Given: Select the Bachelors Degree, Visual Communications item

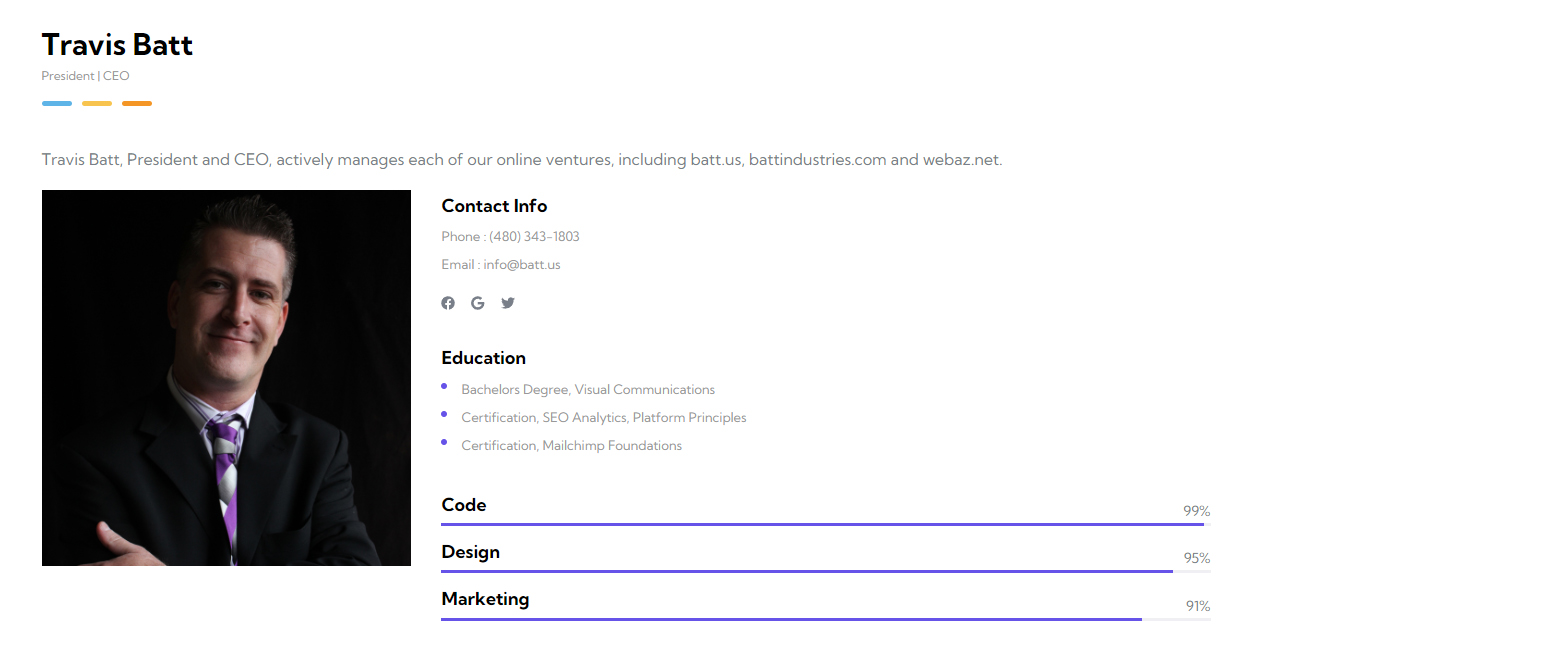Looking at the screenshot, I should [x=588, y=390].
